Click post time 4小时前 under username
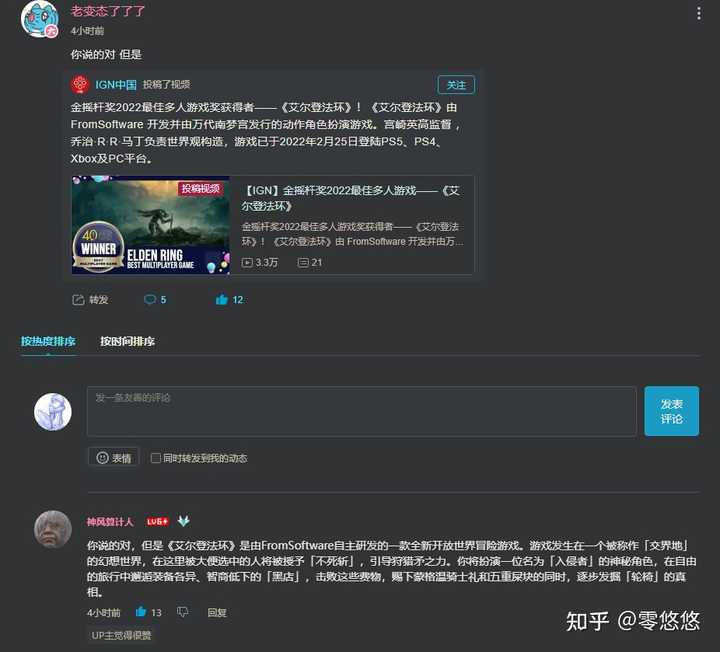 pyautogui.click(x=87, y=31)
